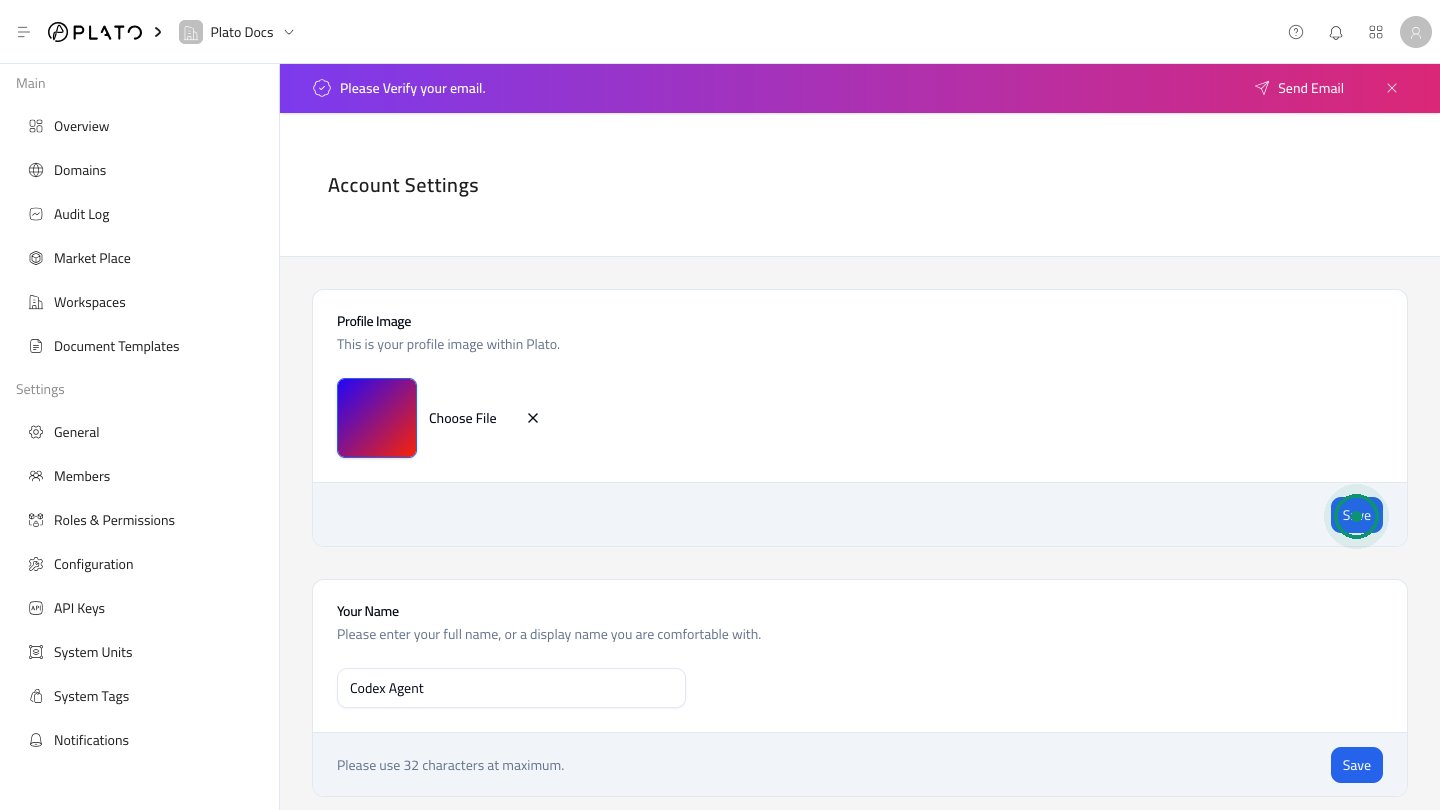Click the gradient profile image thumbnail
The height and width of the screenshot is (810, 1440).
click(377, 418)
